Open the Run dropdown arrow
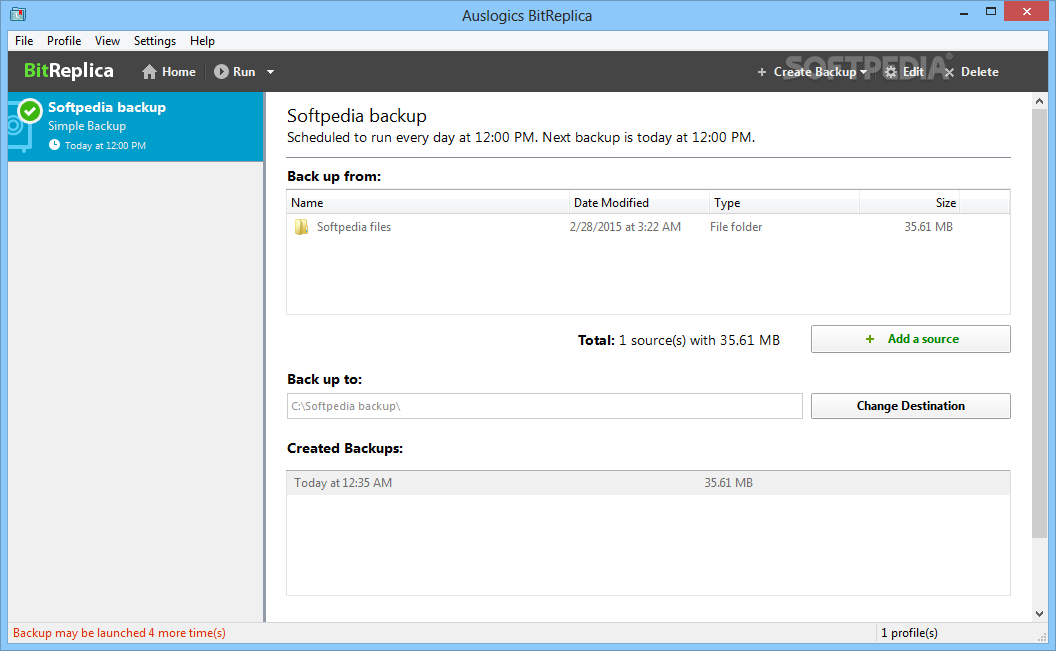The height and width of the screenshot is (651, 1056). click(270, 72)
